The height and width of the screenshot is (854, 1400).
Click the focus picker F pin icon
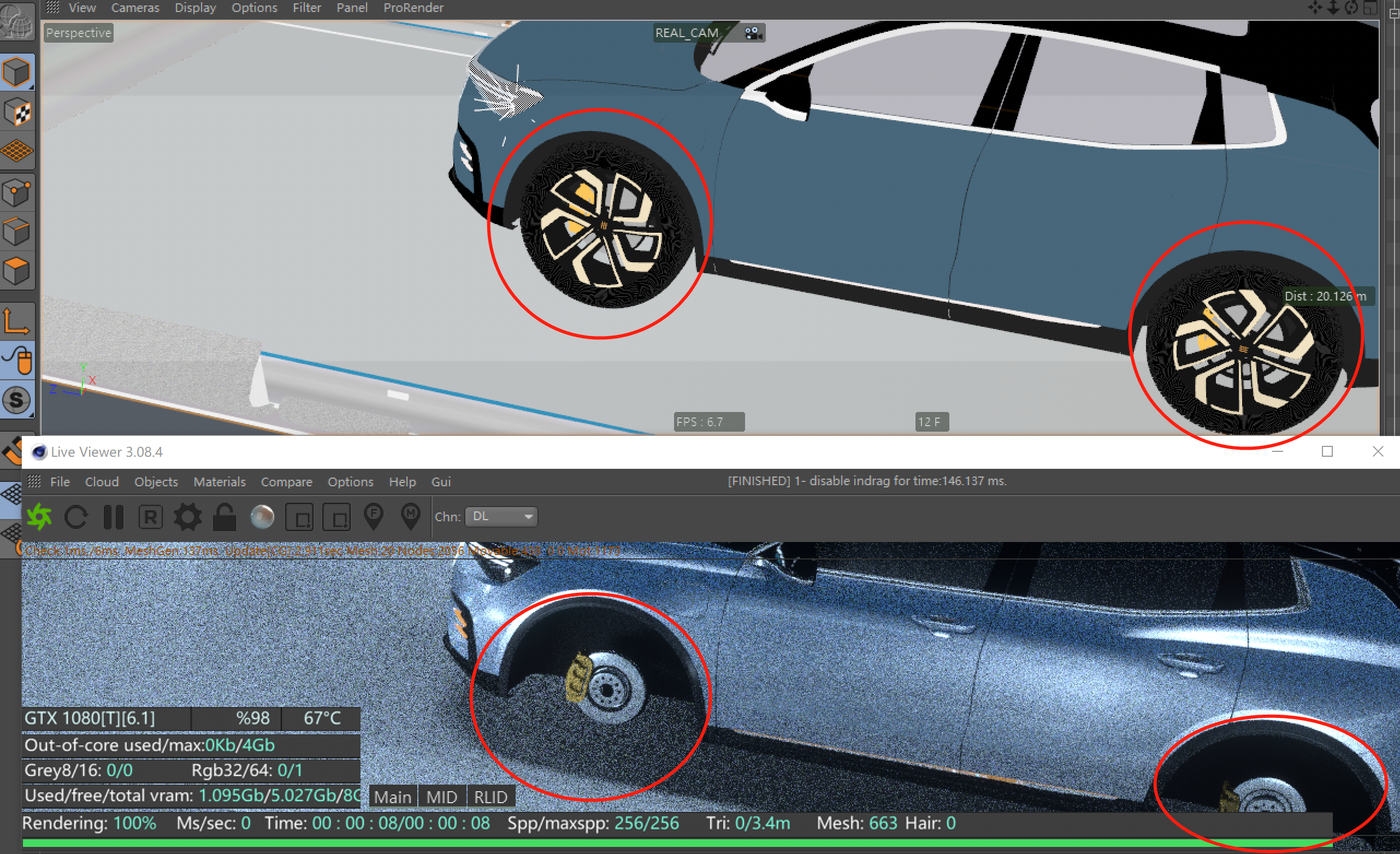pyautogui.click(x=373, y=516)
